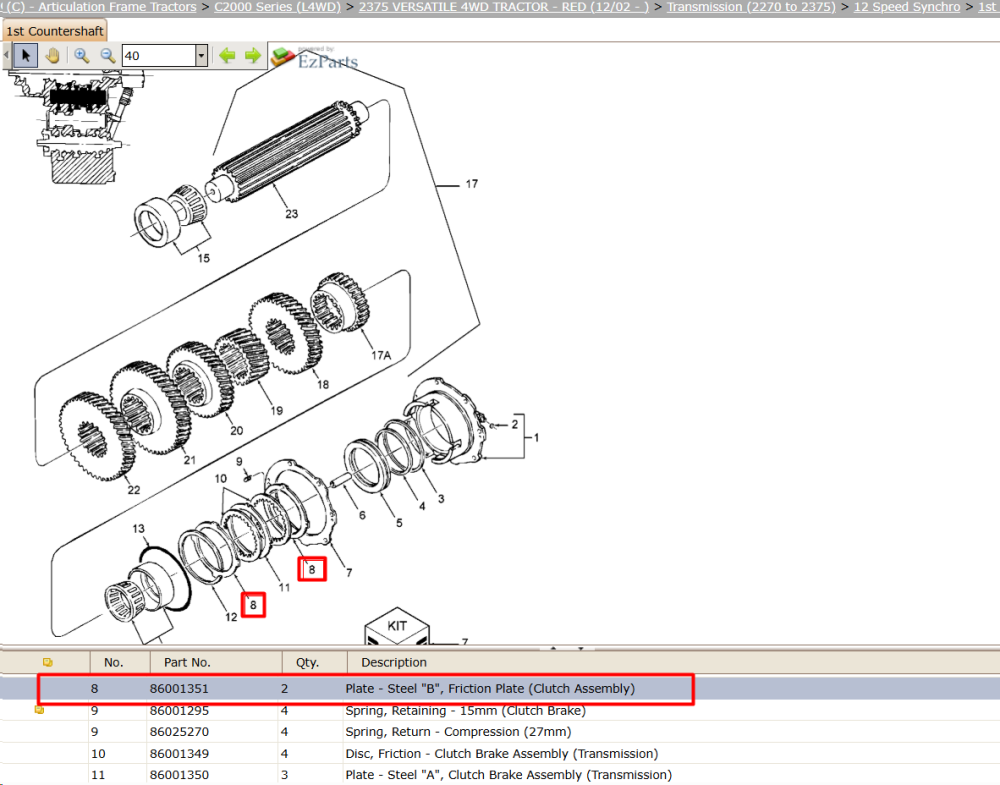
Task: Focus the zoom value field showing 40
Action: tap(159, 55)
